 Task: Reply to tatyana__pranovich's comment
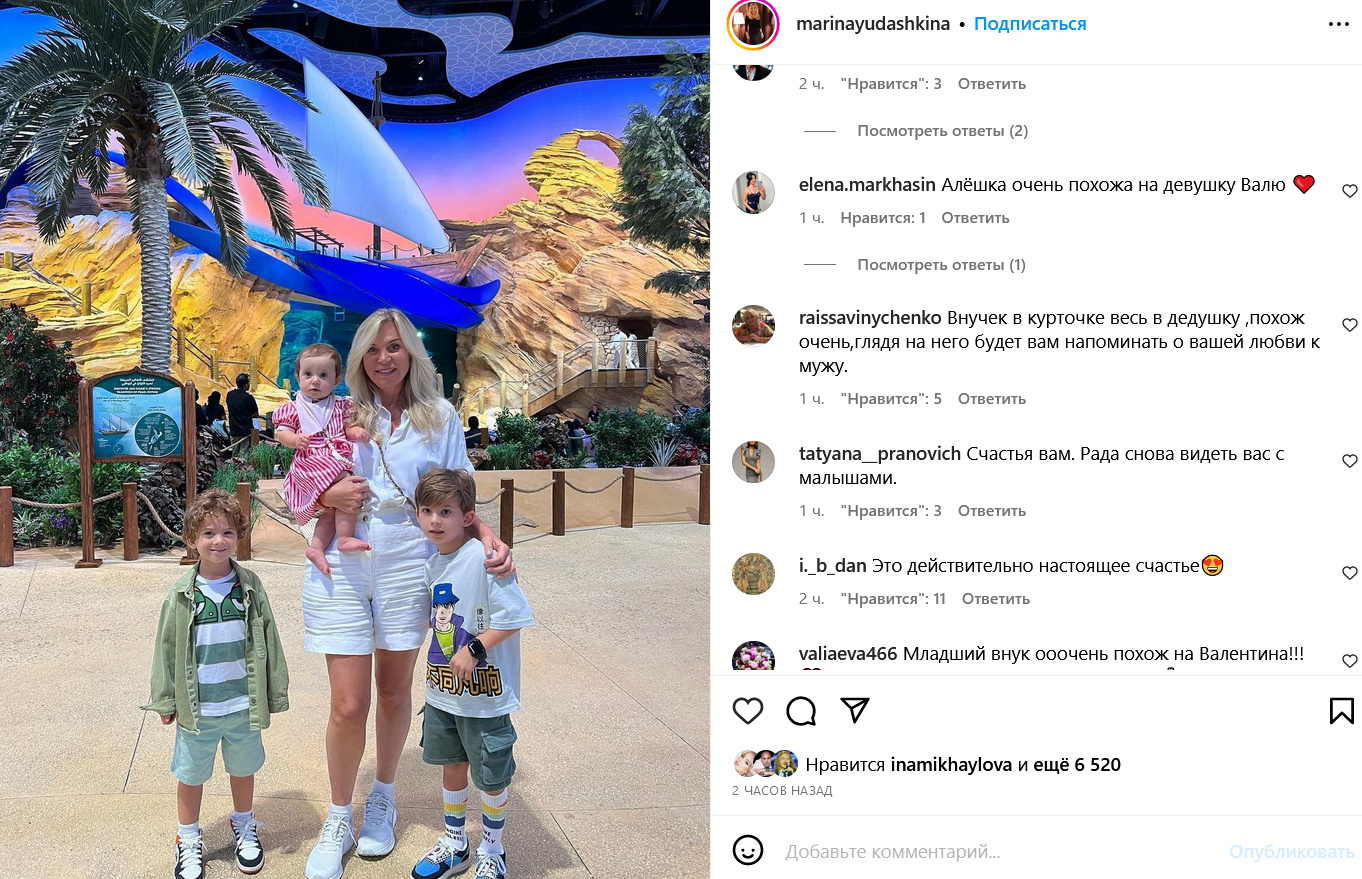(992, 511)
